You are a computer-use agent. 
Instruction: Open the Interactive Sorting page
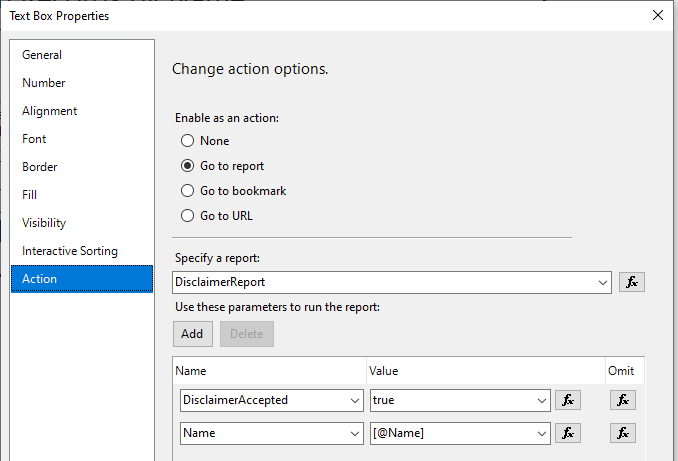point(82,251)
